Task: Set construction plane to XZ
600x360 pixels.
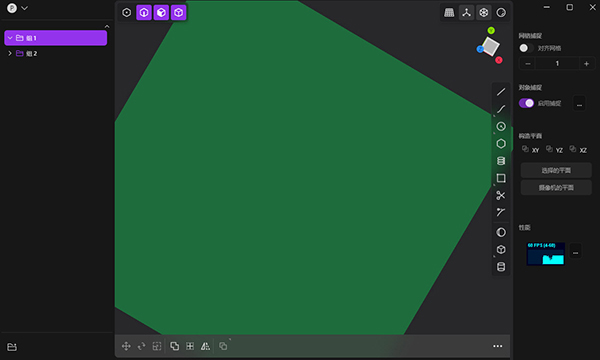Action: pos(578,150)
